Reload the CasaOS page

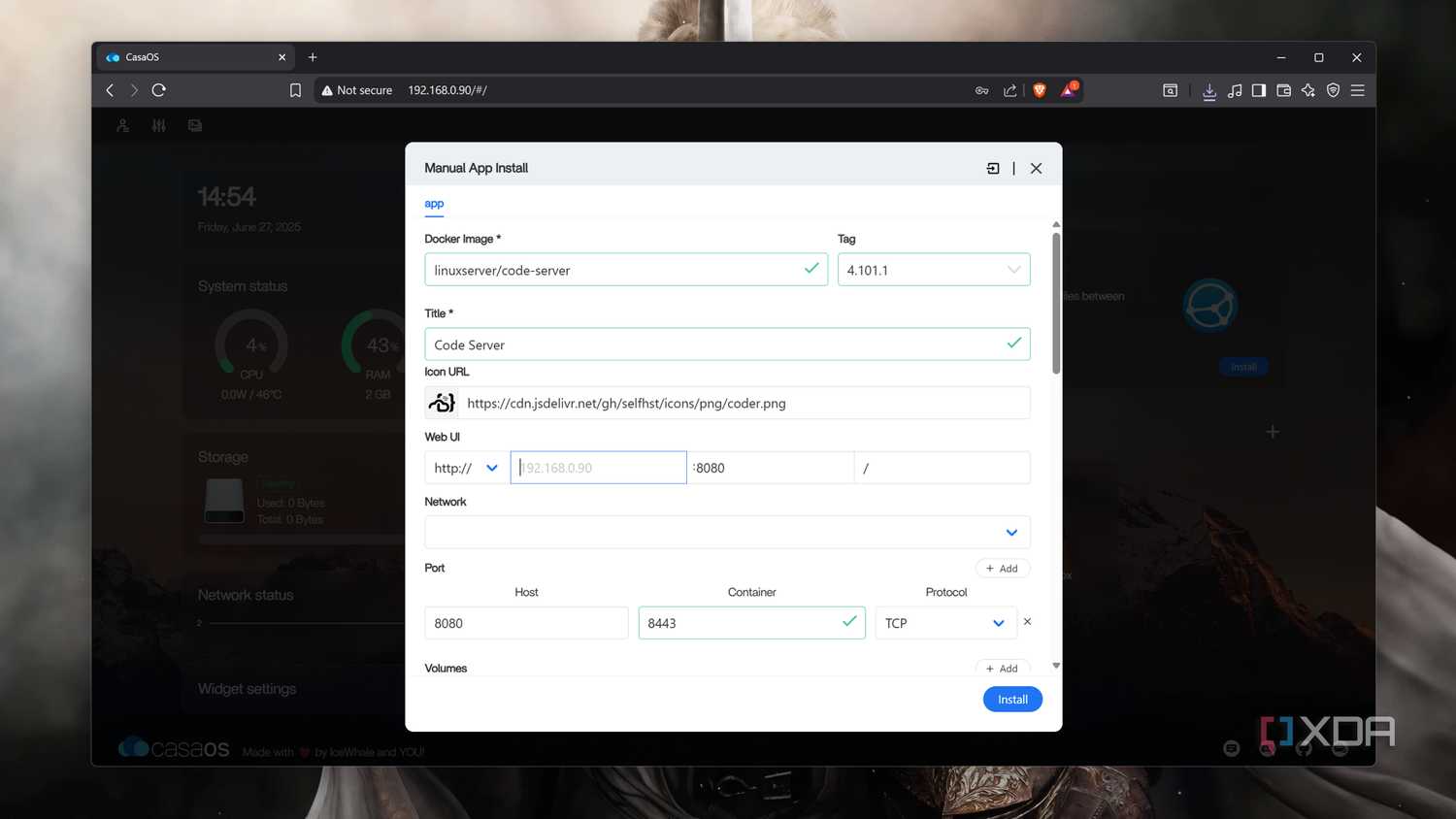coord(159,90)
